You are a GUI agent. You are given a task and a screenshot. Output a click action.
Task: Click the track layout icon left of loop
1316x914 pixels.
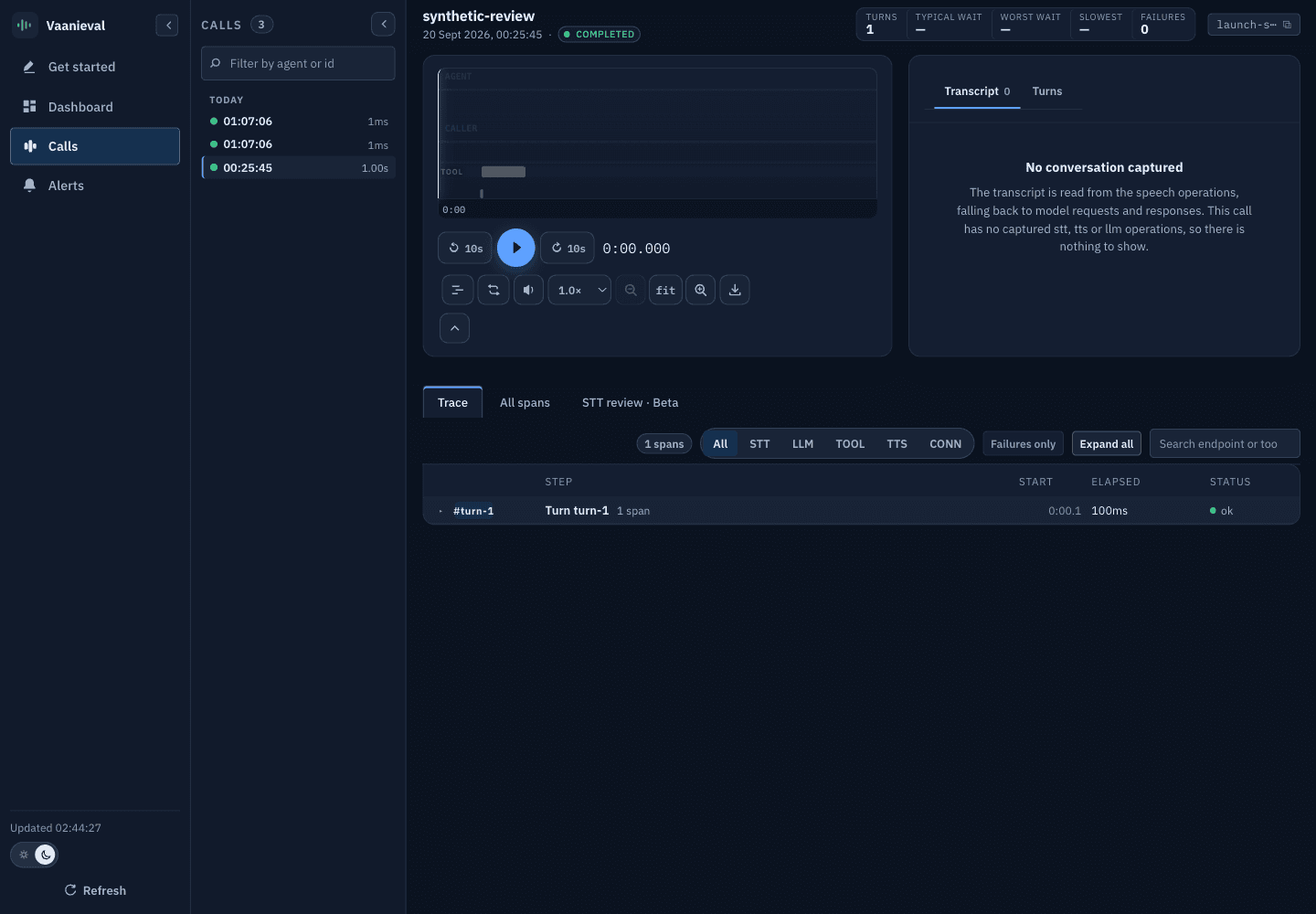[x=458, y=290]
